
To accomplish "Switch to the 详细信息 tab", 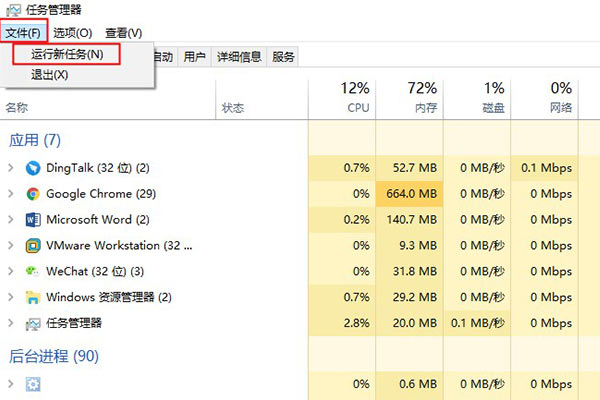I will (x=239, y=57).
